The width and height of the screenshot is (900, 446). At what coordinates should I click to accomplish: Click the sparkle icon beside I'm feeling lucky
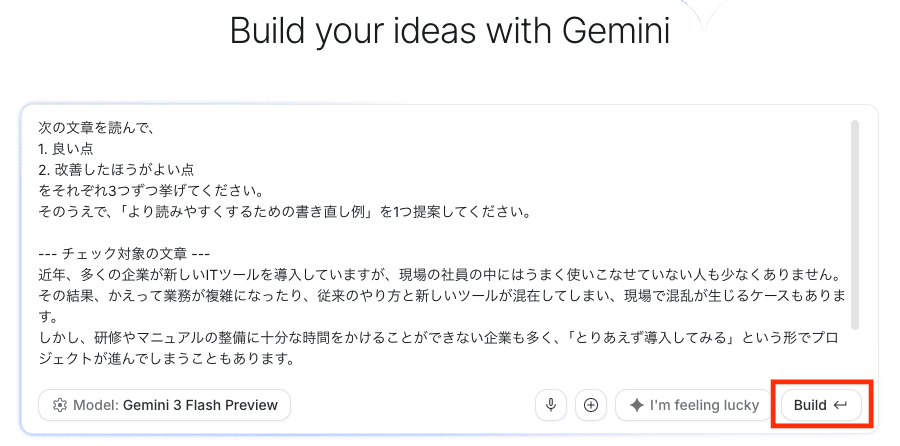click(x=636, y=405)
